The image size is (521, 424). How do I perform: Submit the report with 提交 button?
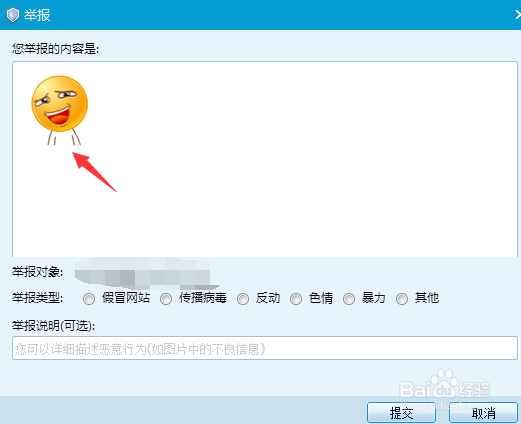pos(401,413)
